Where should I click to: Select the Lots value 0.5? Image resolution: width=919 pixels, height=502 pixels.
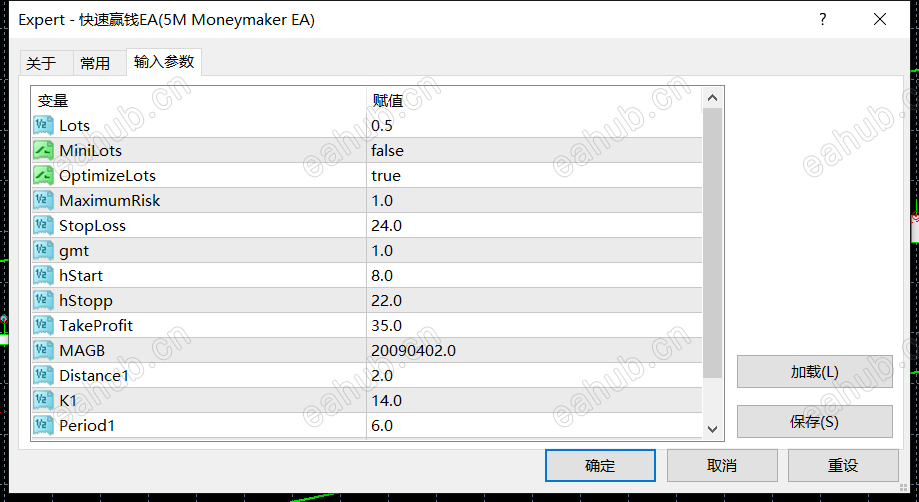coord(382,125)
